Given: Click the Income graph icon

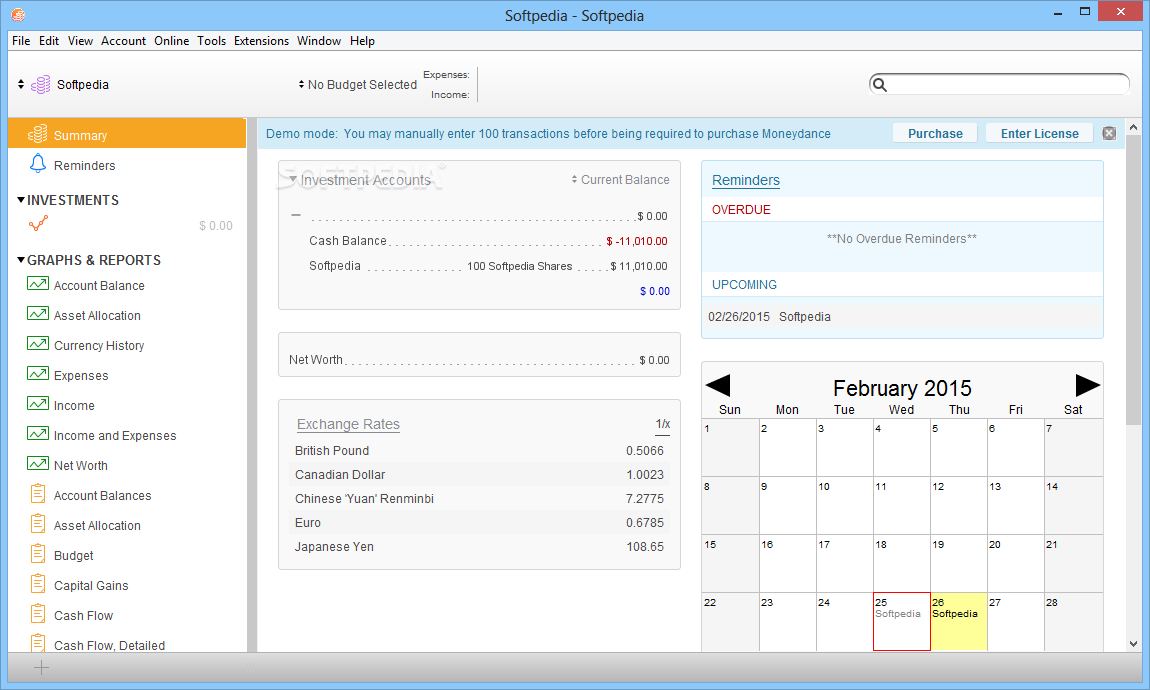Looking at the screenshot, I should click(x=37, y=404).
